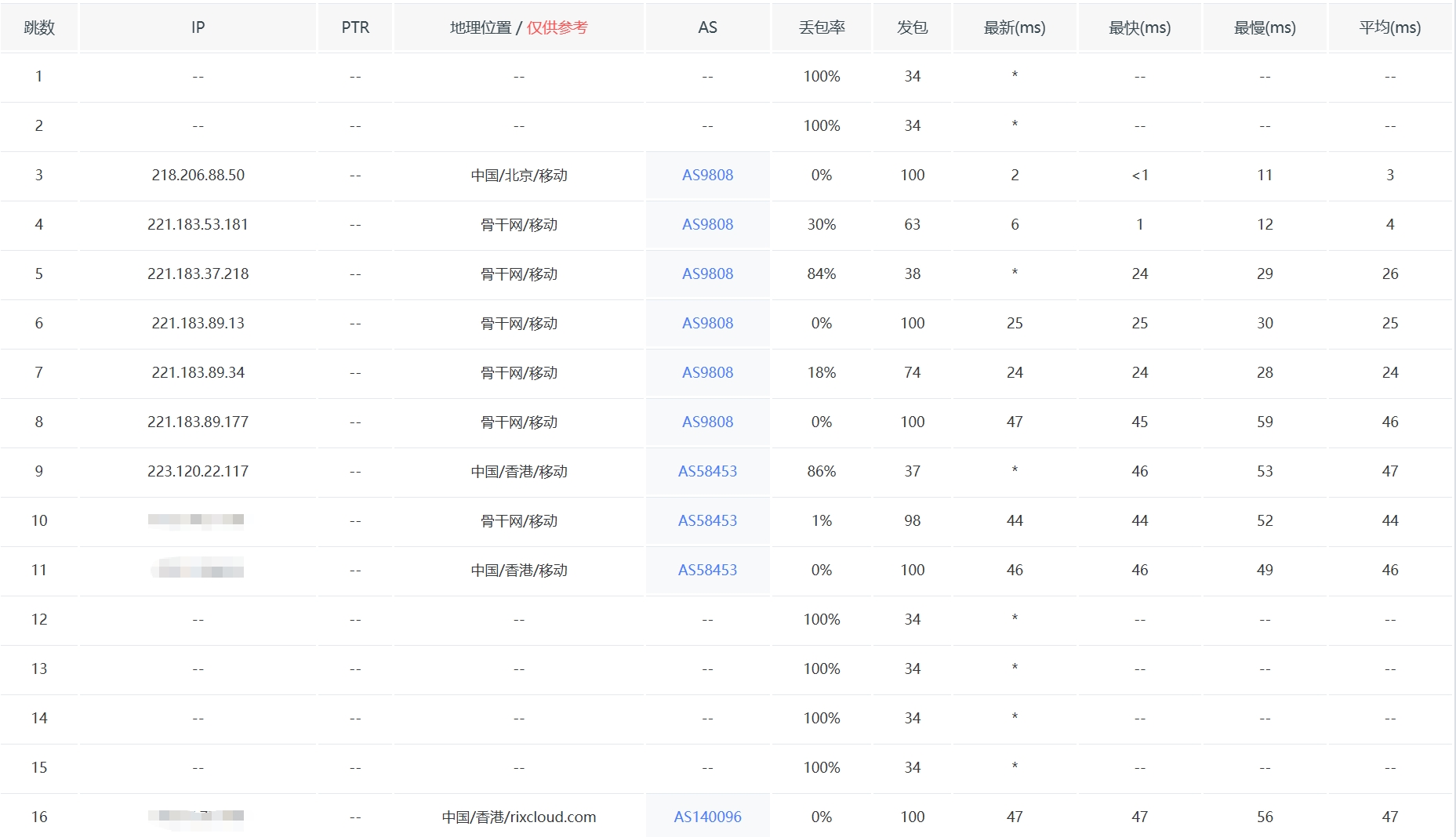Select the slowest time value 59
This screenshot has height=837, width=1456.
coord(1265,422)
